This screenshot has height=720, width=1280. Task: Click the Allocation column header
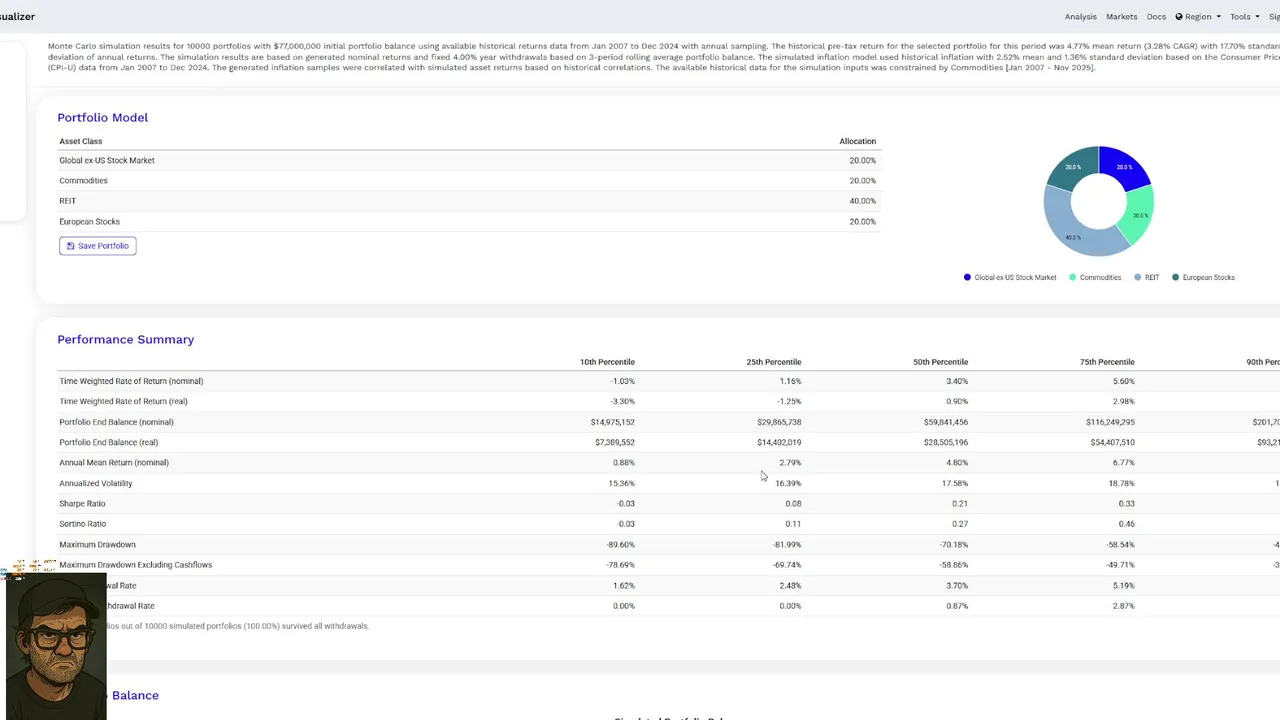click(857, 141)
